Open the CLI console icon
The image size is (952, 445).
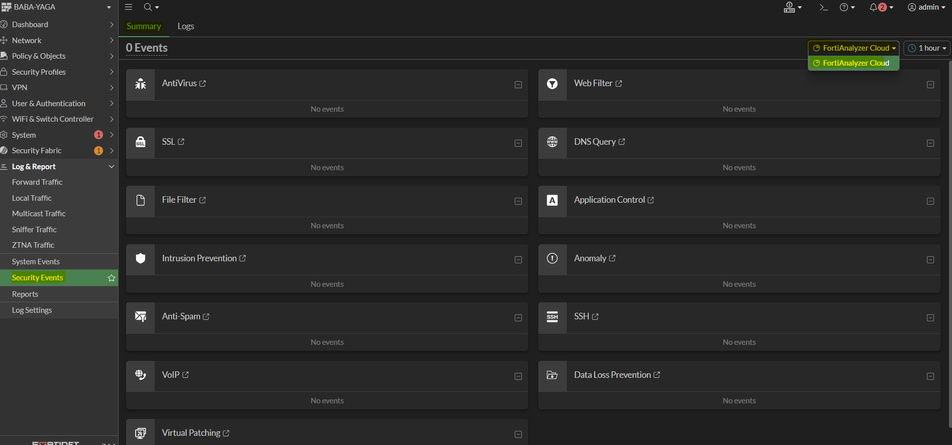pos(823,7)
